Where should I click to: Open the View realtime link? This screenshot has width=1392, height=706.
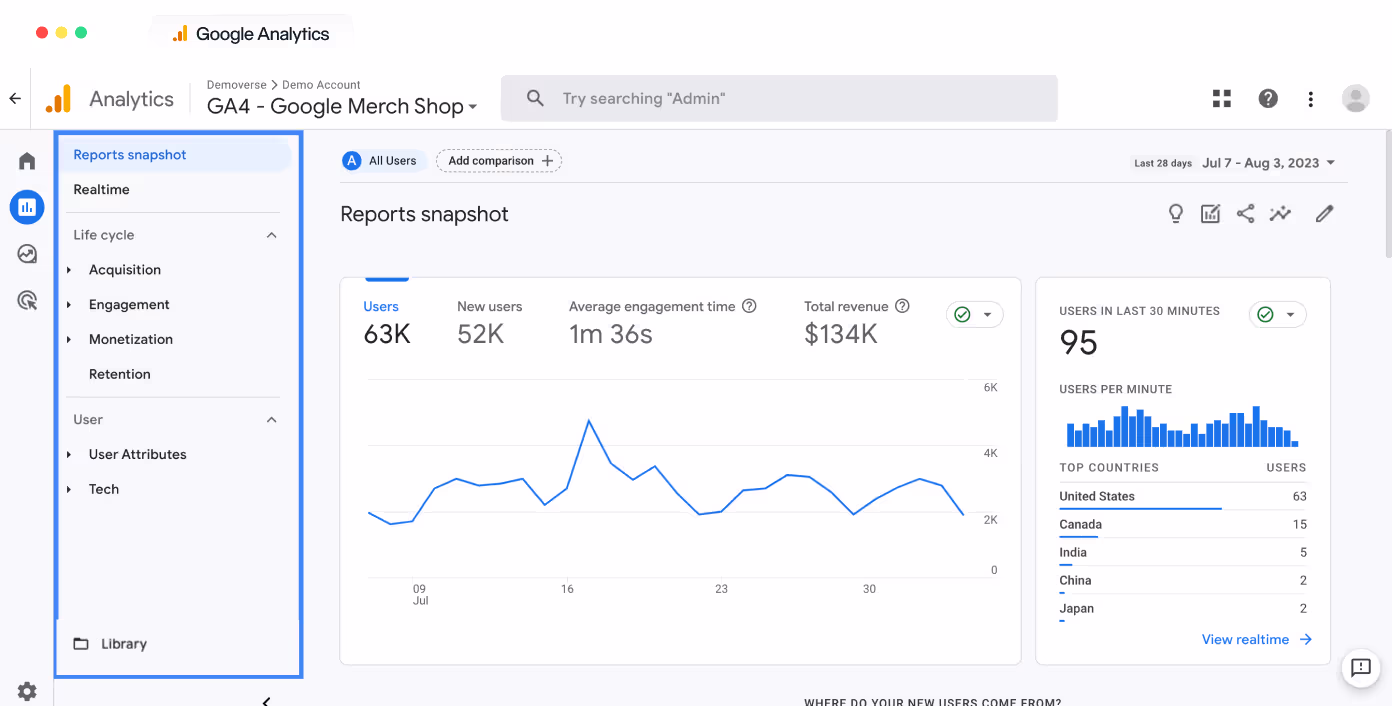tap(1256, 640)
